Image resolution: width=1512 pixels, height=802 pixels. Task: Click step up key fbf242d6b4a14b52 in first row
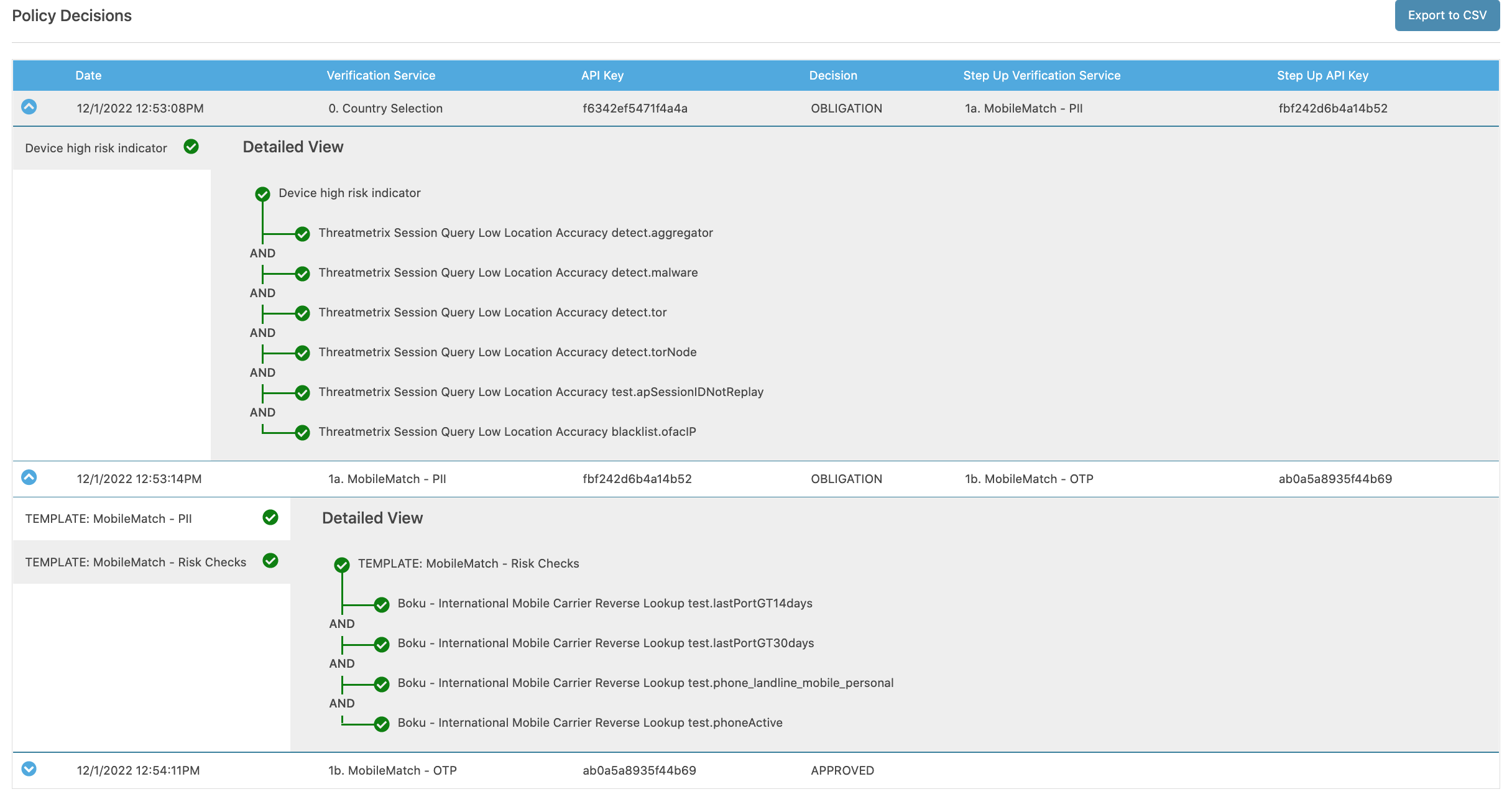click(x=1332, y=108)
